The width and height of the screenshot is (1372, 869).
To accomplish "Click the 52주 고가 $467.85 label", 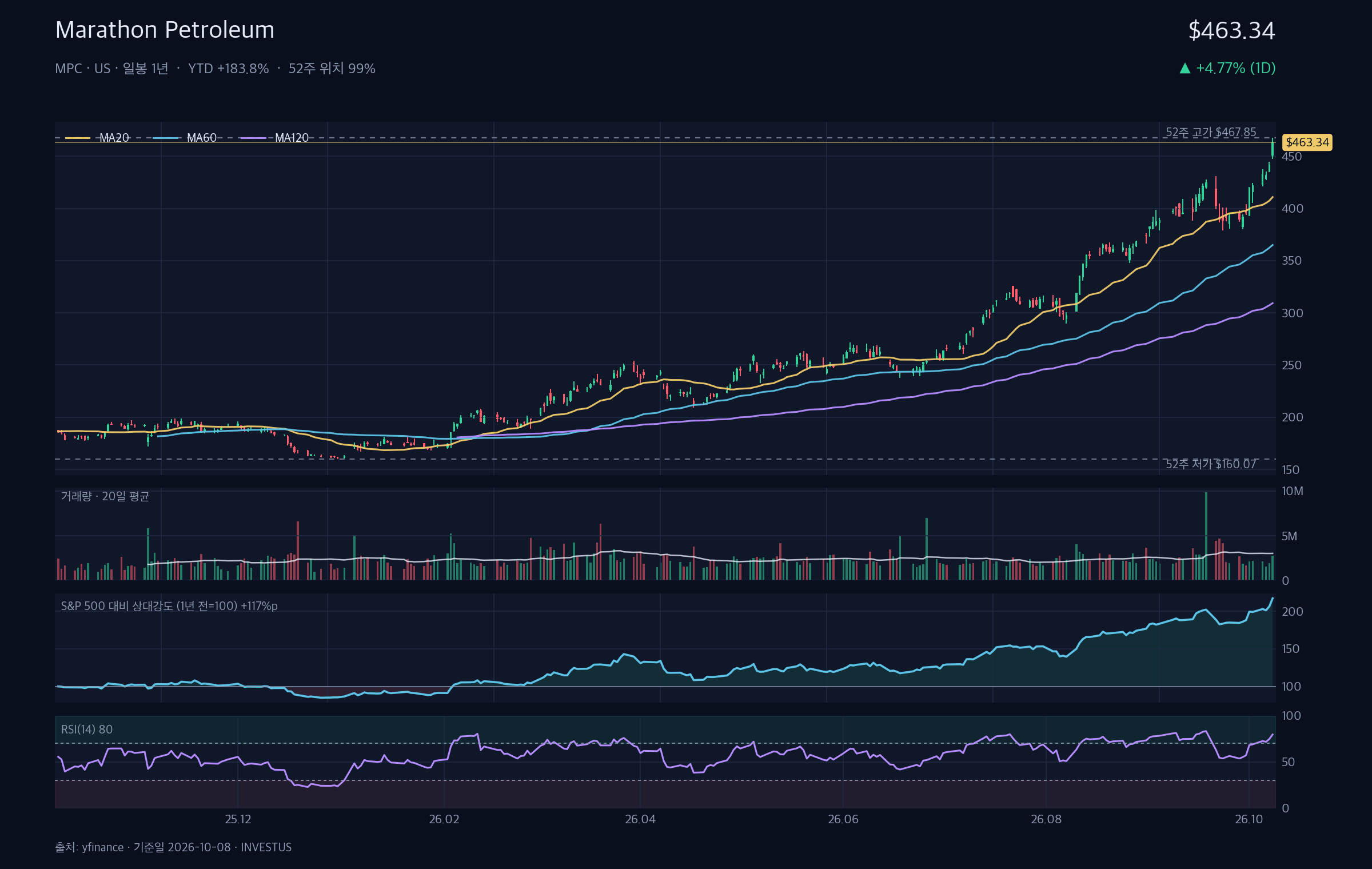I will pos(1211,132).
